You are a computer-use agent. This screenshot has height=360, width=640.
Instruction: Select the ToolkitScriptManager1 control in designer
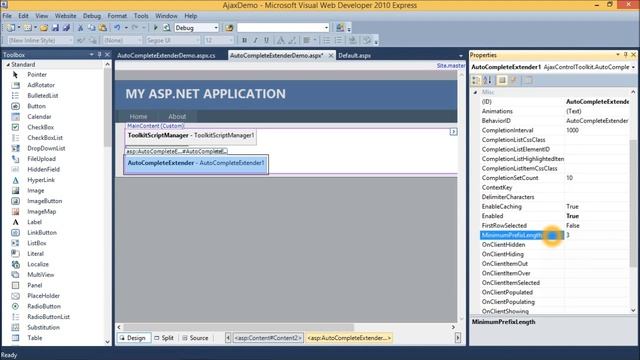(x=191, y=136)
